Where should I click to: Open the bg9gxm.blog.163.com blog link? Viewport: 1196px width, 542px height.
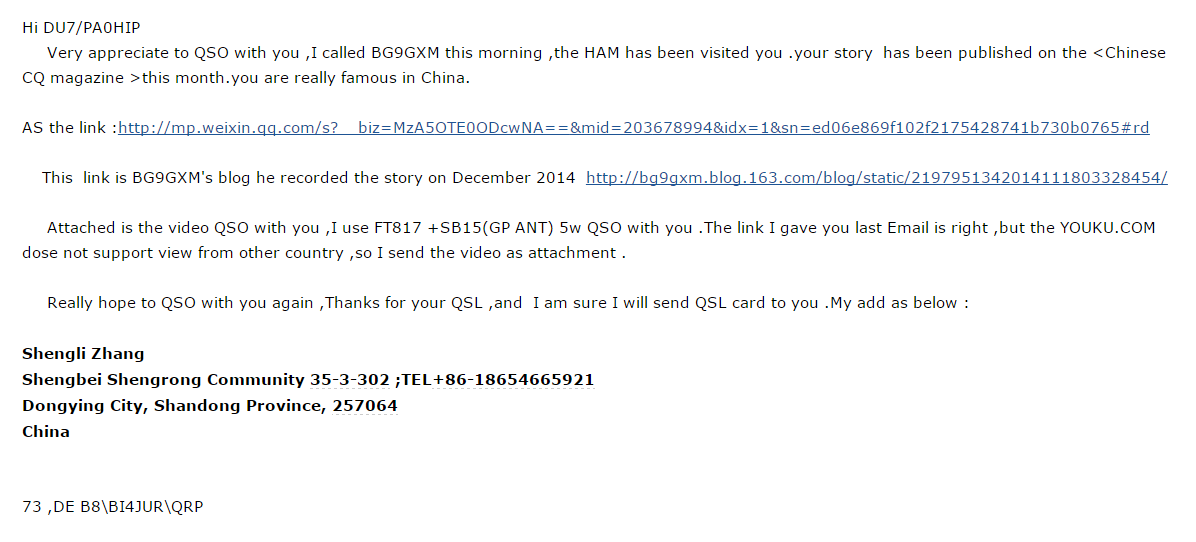pos(876,178)
